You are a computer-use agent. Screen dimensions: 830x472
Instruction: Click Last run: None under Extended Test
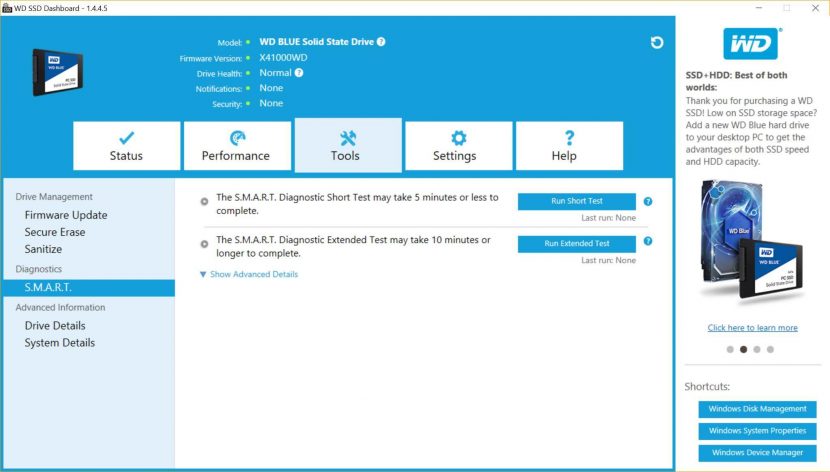pos(608,260)
